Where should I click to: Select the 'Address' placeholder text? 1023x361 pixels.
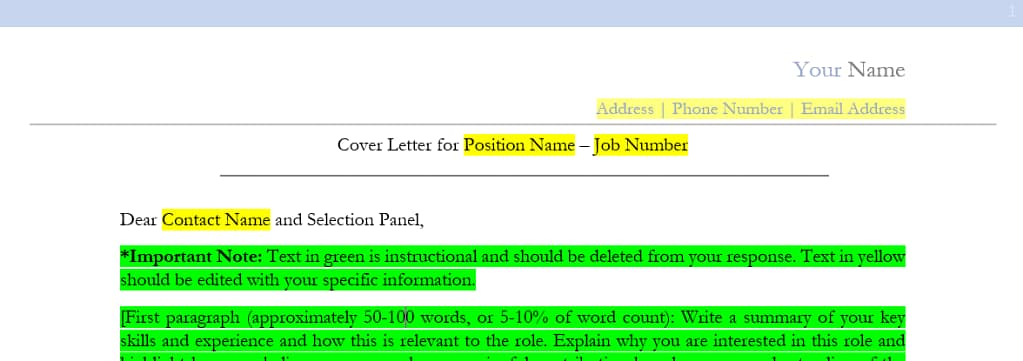pyautogui.click(x=625, y=108)
